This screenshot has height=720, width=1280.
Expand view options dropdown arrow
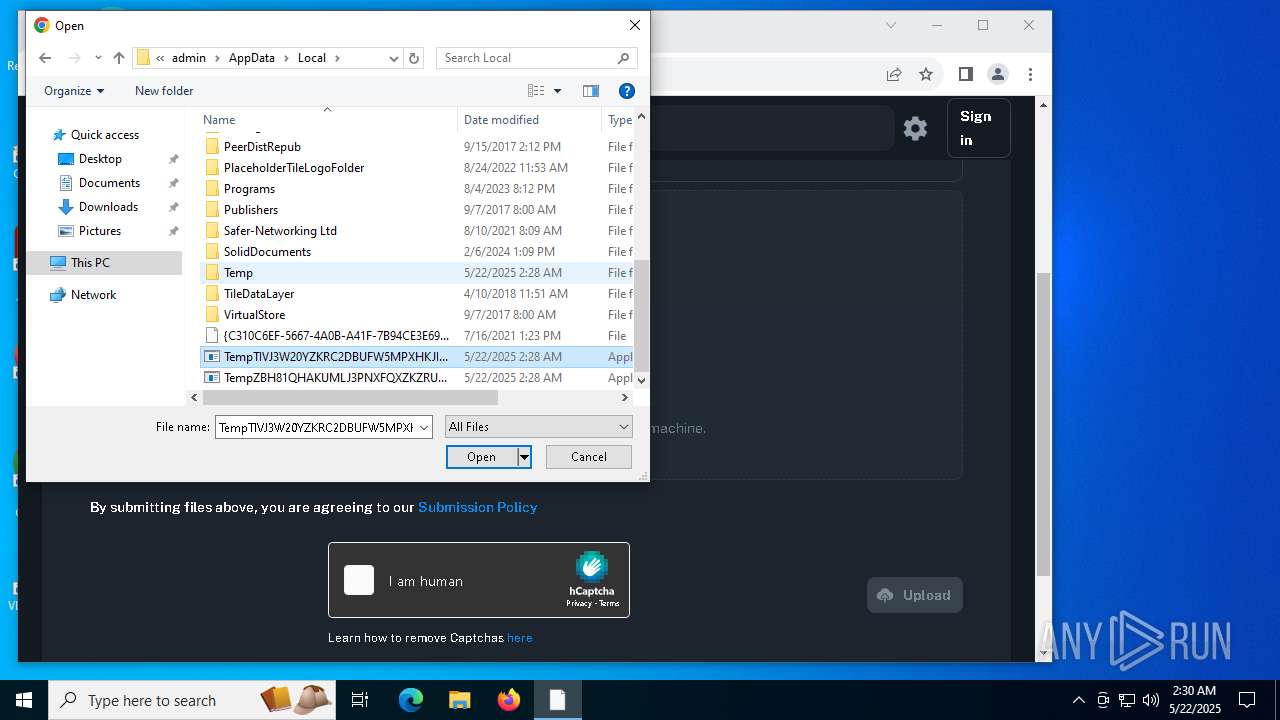(x=557, y=91)
